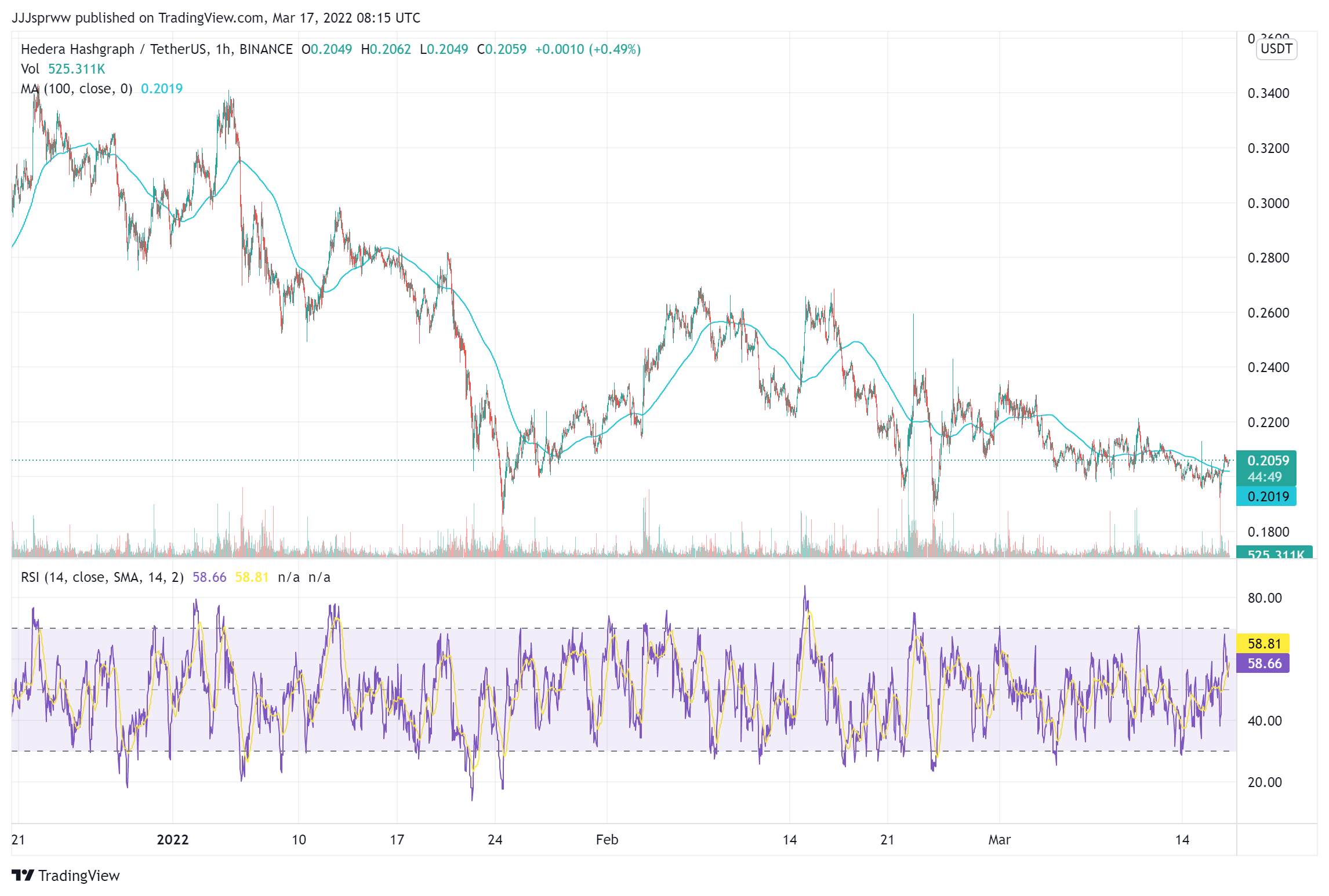Click the purple RSI value 58.66 in legend
1329x896 pixels.
tap(209, 577)
